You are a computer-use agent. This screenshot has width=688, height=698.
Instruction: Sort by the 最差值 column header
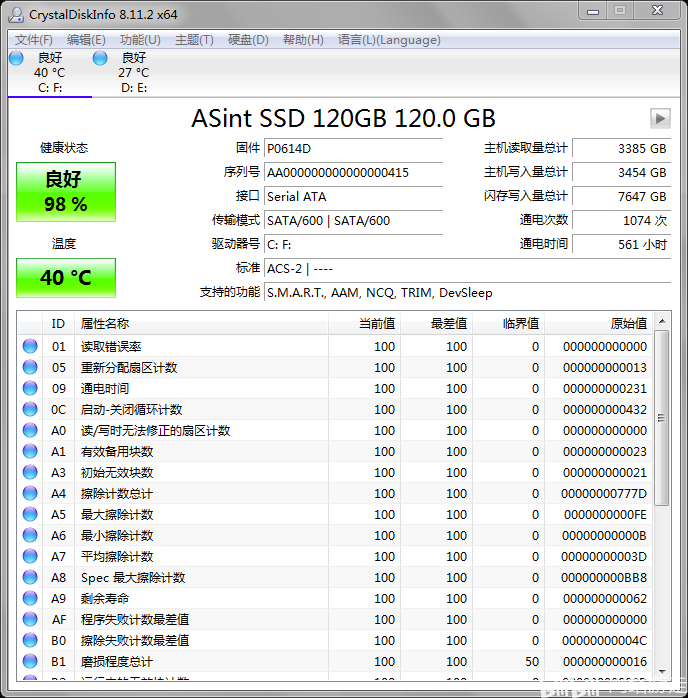[437, 324]
